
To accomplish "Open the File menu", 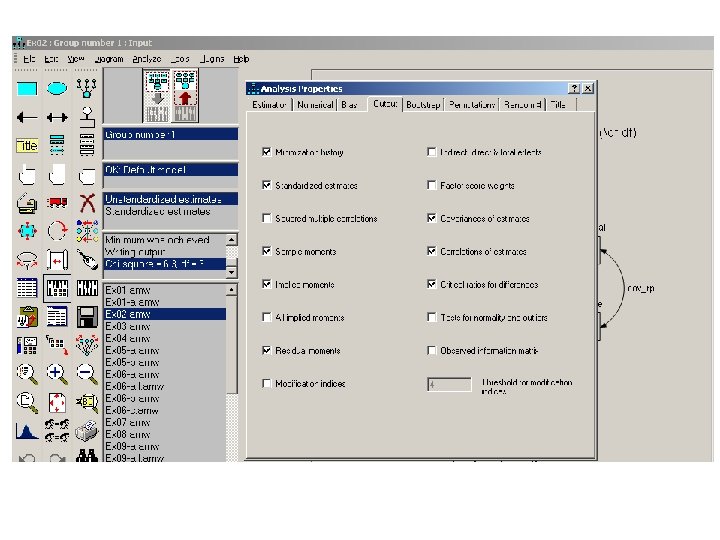I will (x=29, y=59).
